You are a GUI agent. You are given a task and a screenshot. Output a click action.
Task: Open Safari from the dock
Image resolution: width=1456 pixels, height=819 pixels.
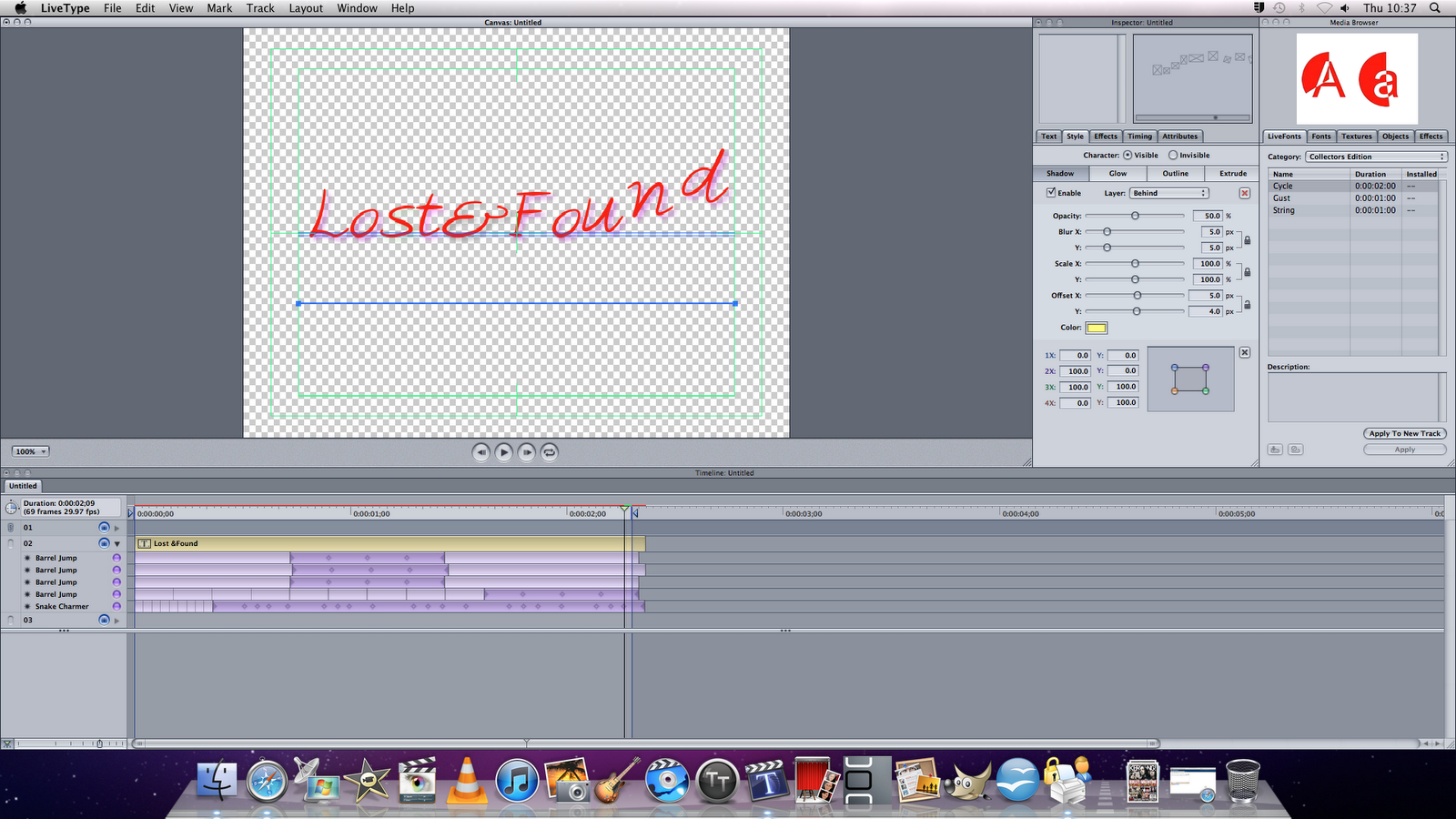[267, 781]
